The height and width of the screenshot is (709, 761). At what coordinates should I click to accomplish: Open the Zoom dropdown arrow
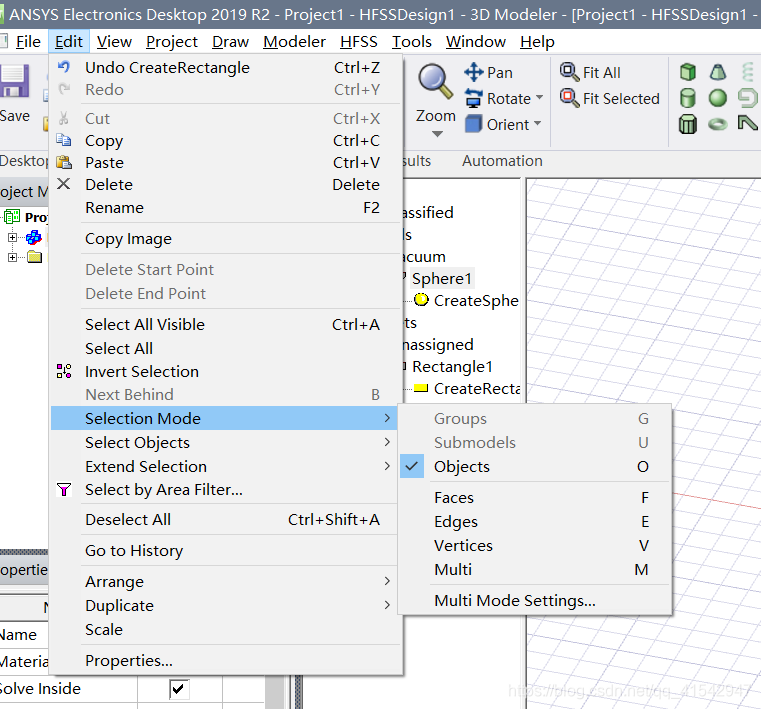[437, 134]
